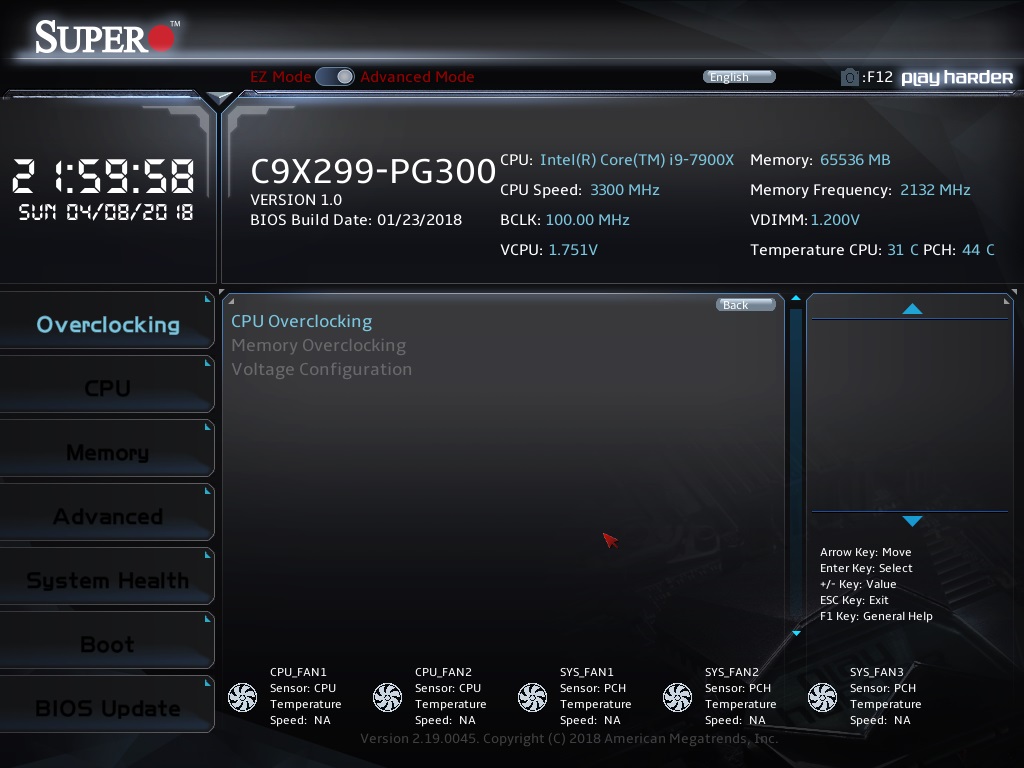The image size is (1024, 768).
Task: Go to the BIOS Update tab
Action: [107, 708]
